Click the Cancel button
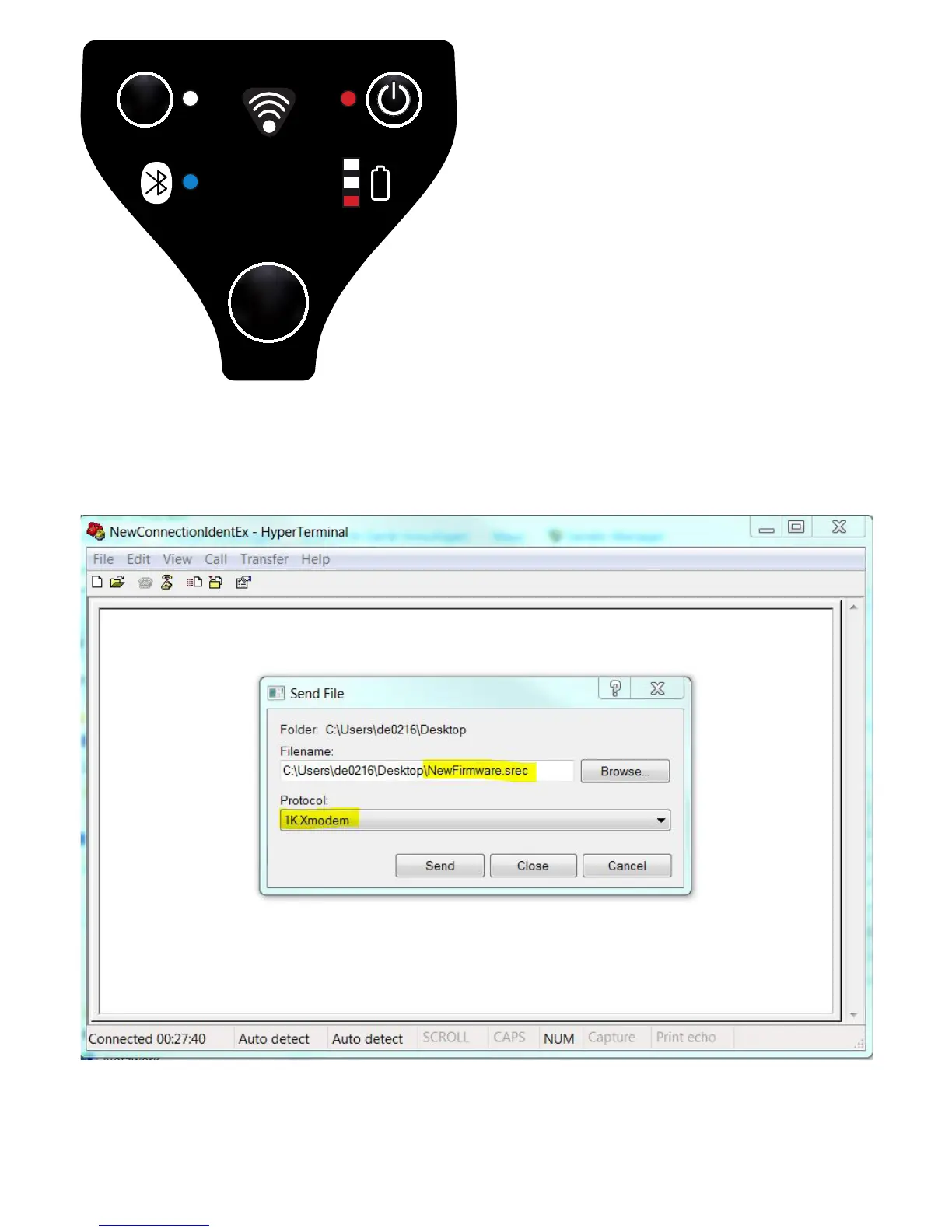The width and height of the screenshot is (952, 1232). coord(627,866)
